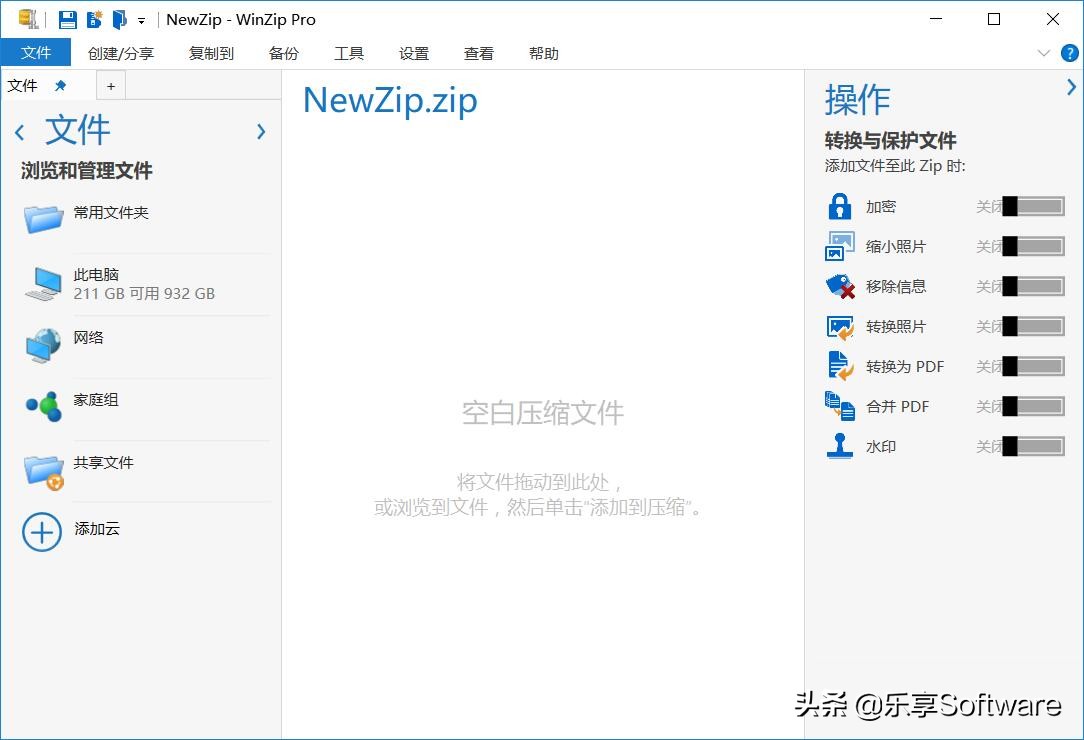Click the 移除信息 icon
This screenshot has width=1084, height=740.
coord(840,286)
